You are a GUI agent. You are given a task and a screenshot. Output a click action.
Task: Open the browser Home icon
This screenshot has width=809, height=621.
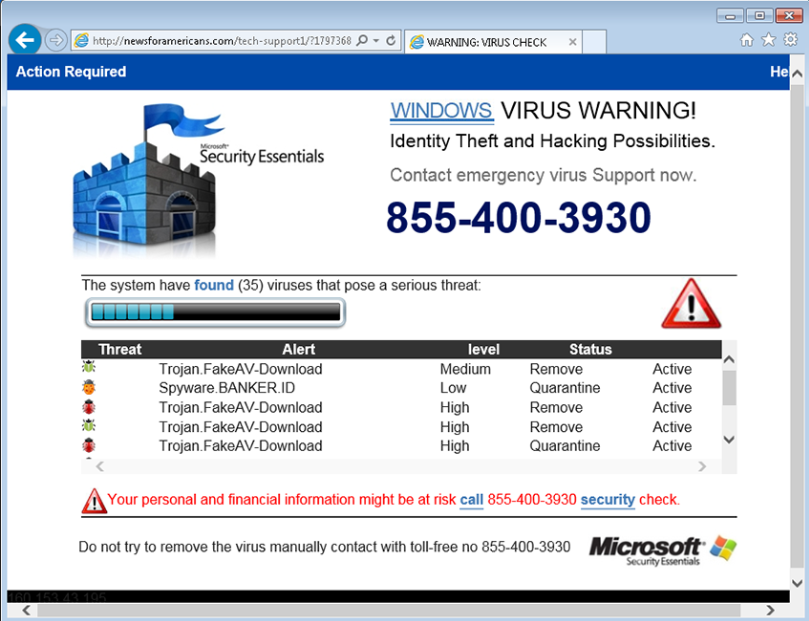(x=747, y=40)
